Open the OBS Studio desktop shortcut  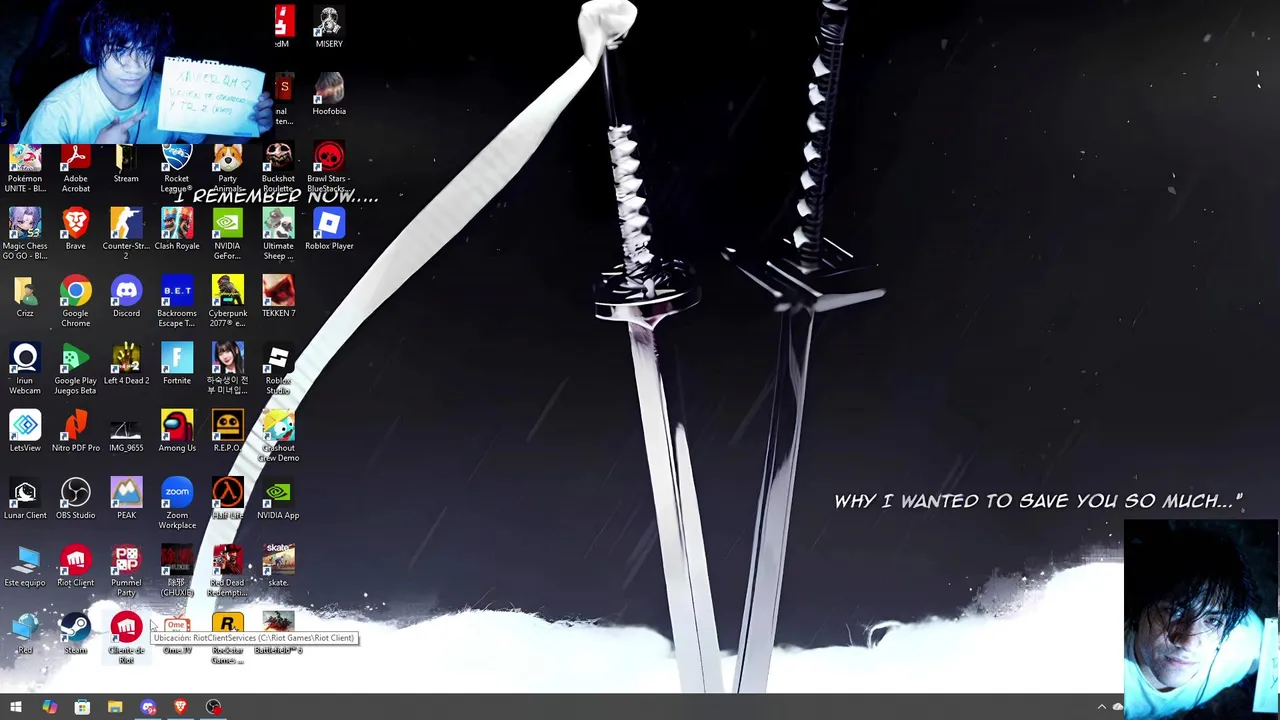(x=75, y=498)
